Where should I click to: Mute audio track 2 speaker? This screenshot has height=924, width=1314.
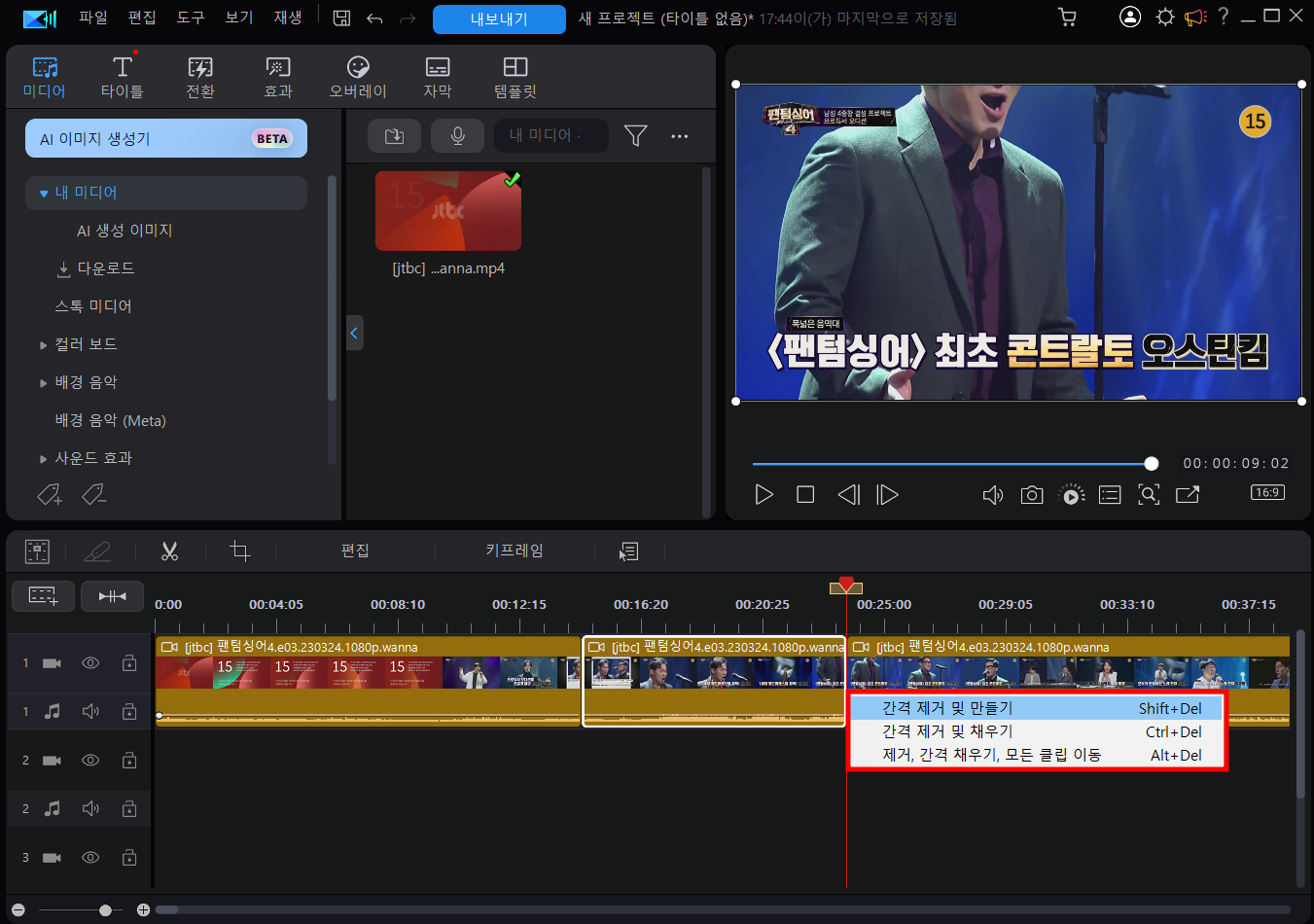pos(90,808)
